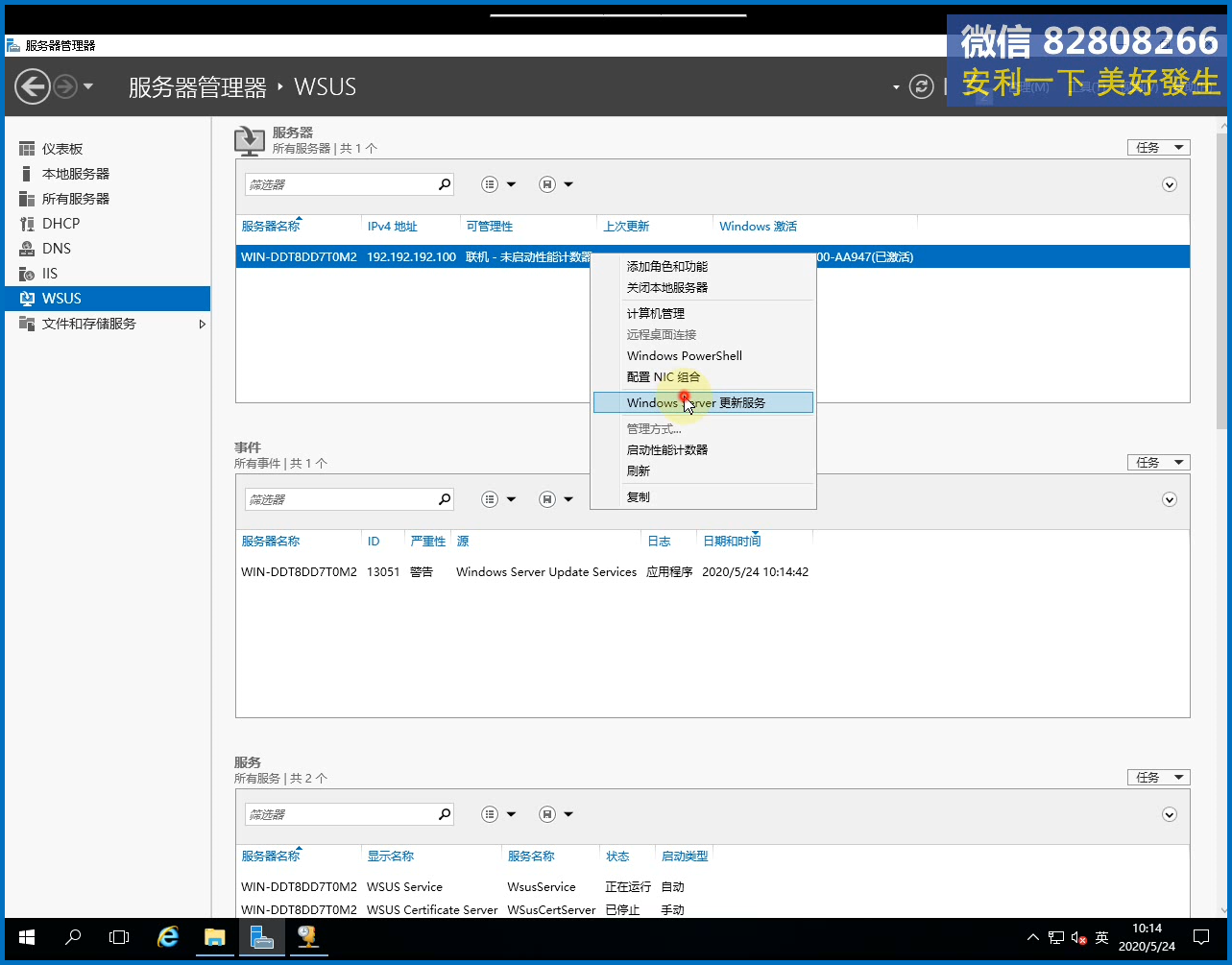Open the Windows Start menu

click(x=27, y=937)
